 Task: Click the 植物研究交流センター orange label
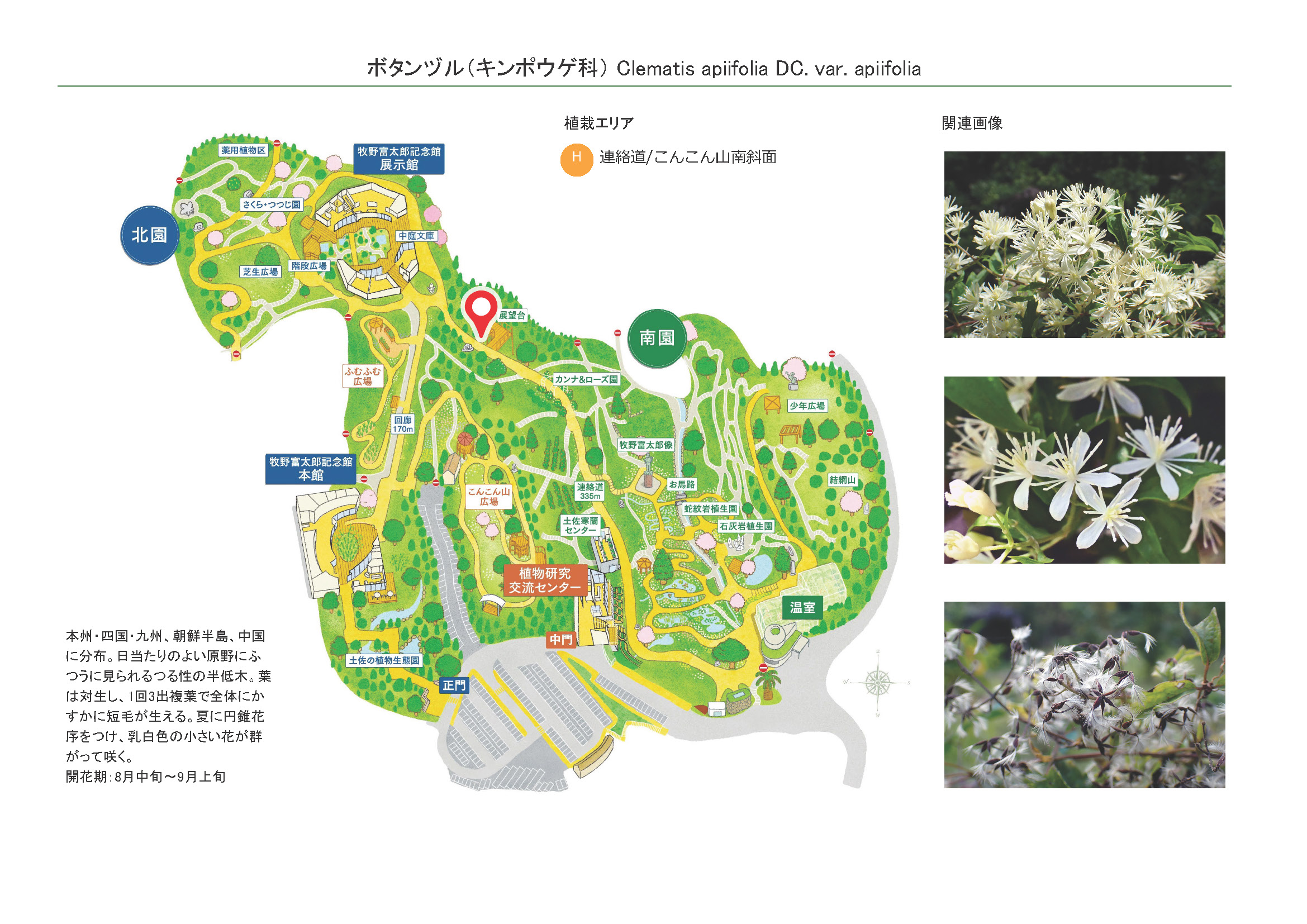click(545, 580)
